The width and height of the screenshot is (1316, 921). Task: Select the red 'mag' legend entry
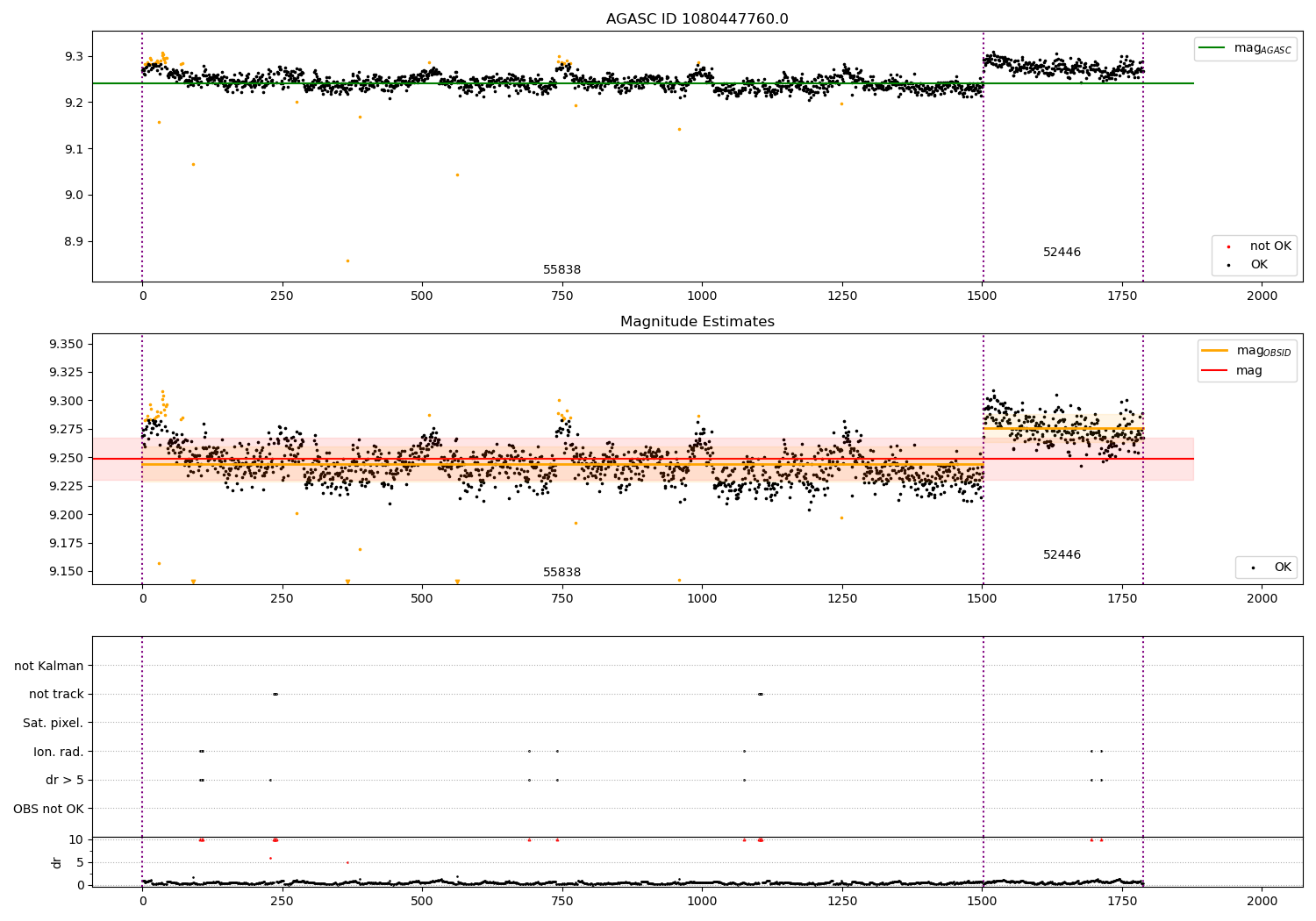1233,370
